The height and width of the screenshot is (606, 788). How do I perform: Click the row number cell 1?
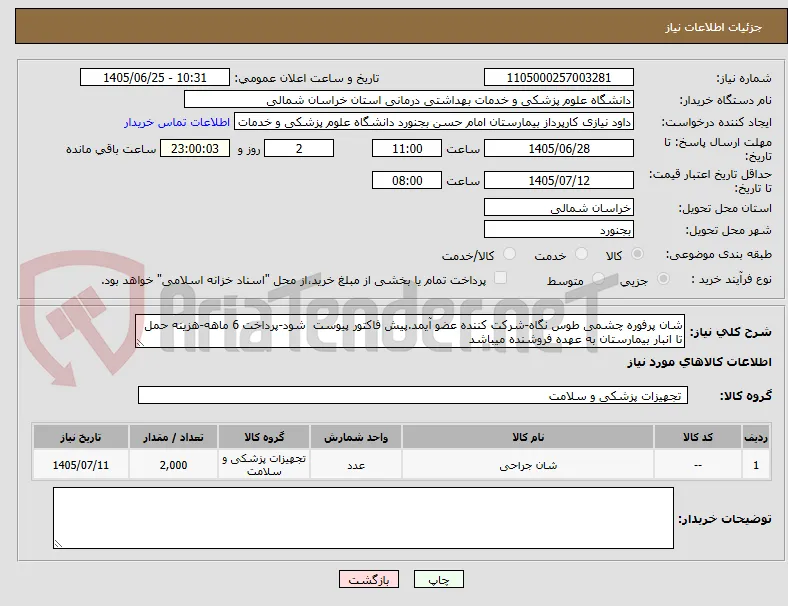pyautogui.click(x=756, y=465)
